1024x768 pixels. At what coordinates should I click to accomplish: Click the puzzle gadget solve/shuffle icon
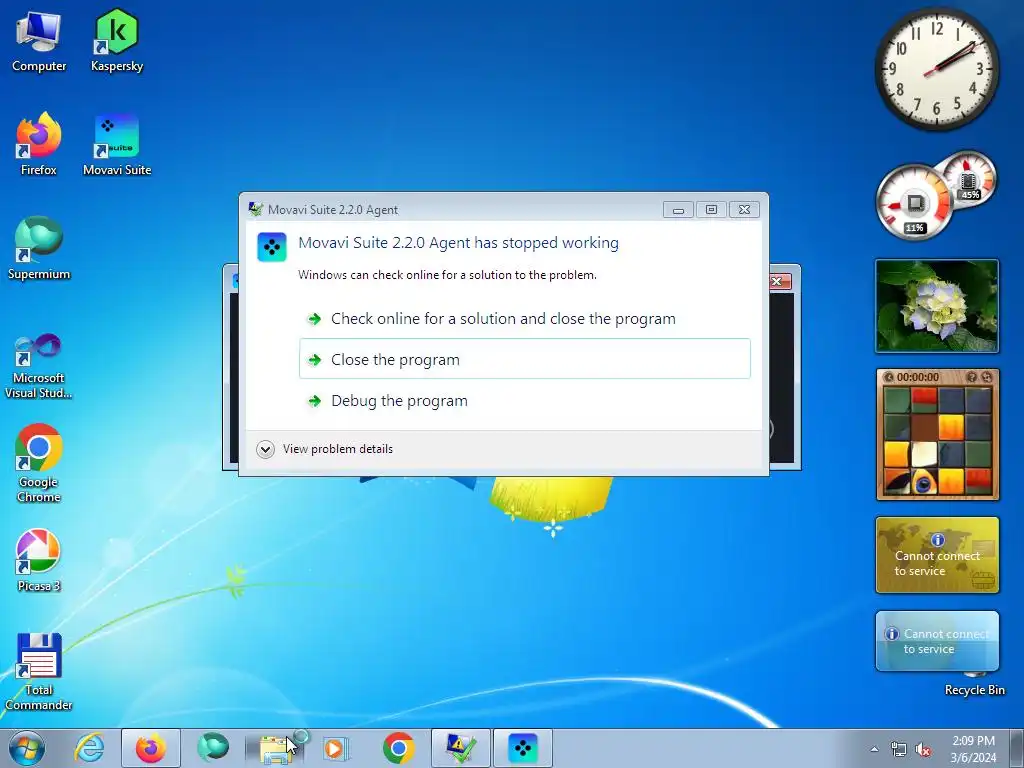pos(986,377)
